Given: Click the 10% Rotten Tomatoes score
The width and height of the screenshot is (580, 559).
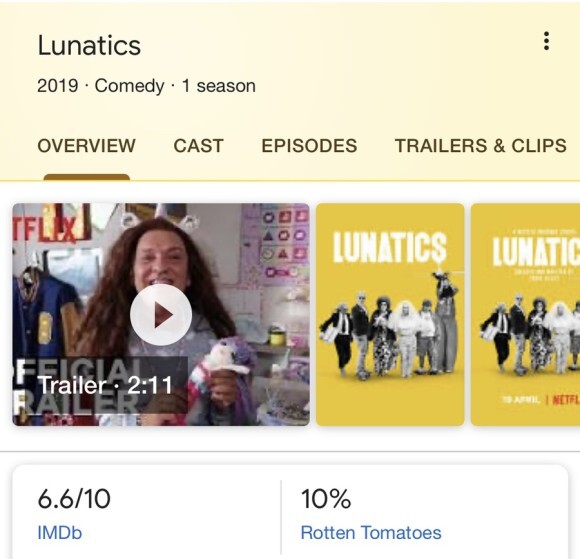Looking at the screenshot, I should 326,499.
